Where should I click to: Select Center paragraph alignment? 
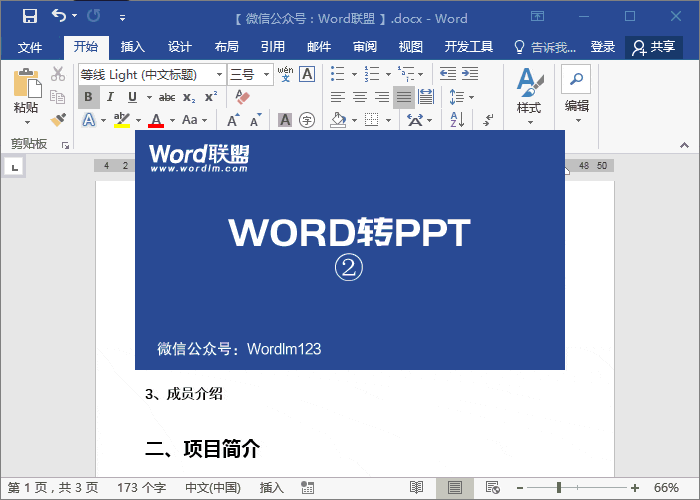pyautogui.click(x=360, y=97)
